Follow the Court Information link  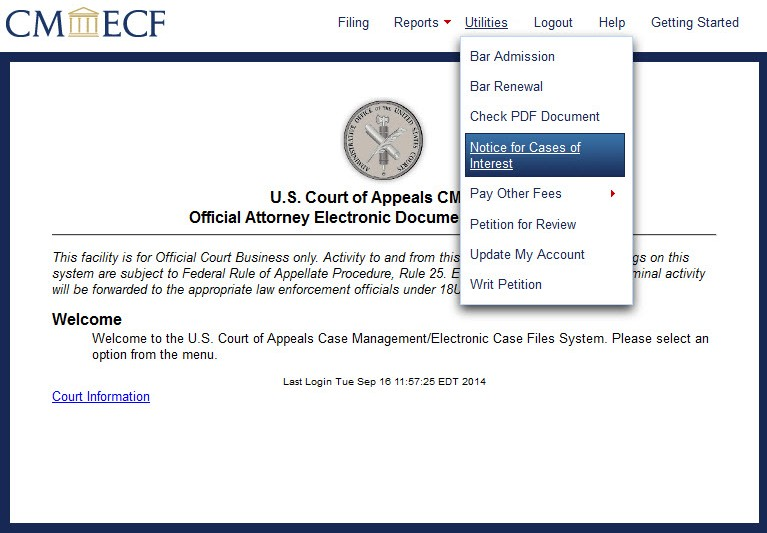(101, 396)
